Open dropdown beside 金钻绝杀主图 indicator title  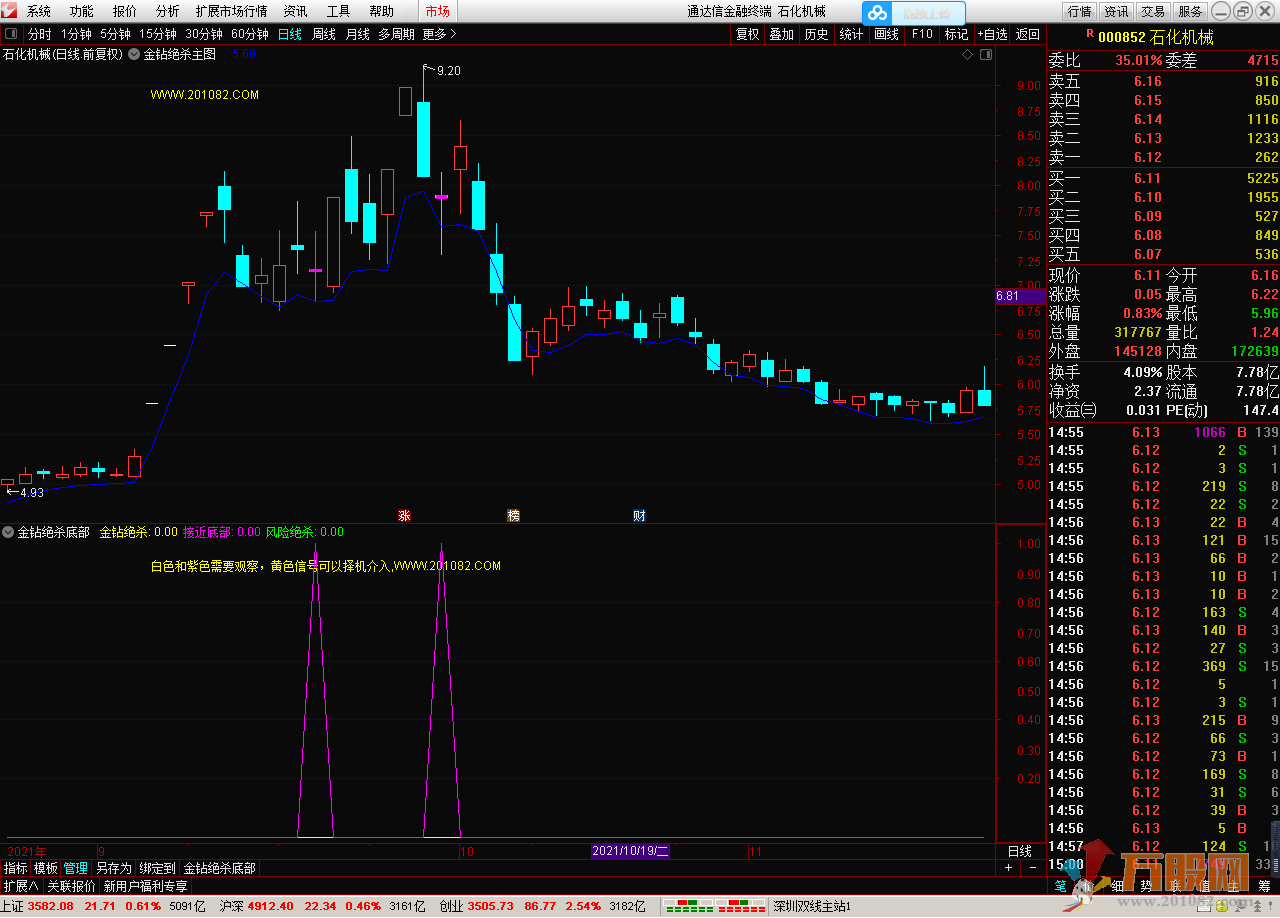(x=134, y=55)
